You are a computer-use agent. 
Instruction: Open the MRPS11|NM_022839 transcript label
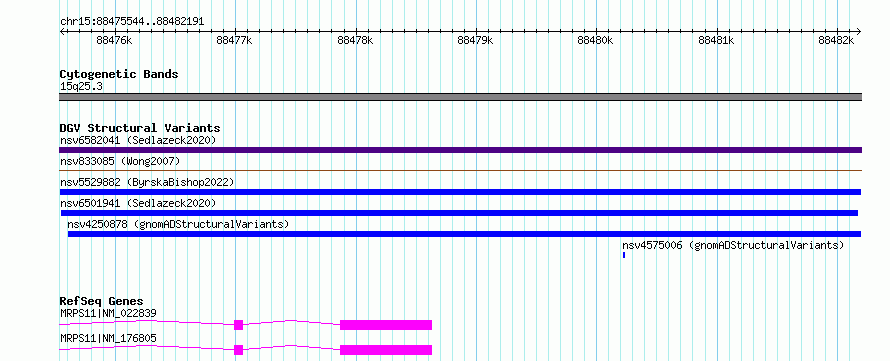pyautogui.click(x=108, y=313)
